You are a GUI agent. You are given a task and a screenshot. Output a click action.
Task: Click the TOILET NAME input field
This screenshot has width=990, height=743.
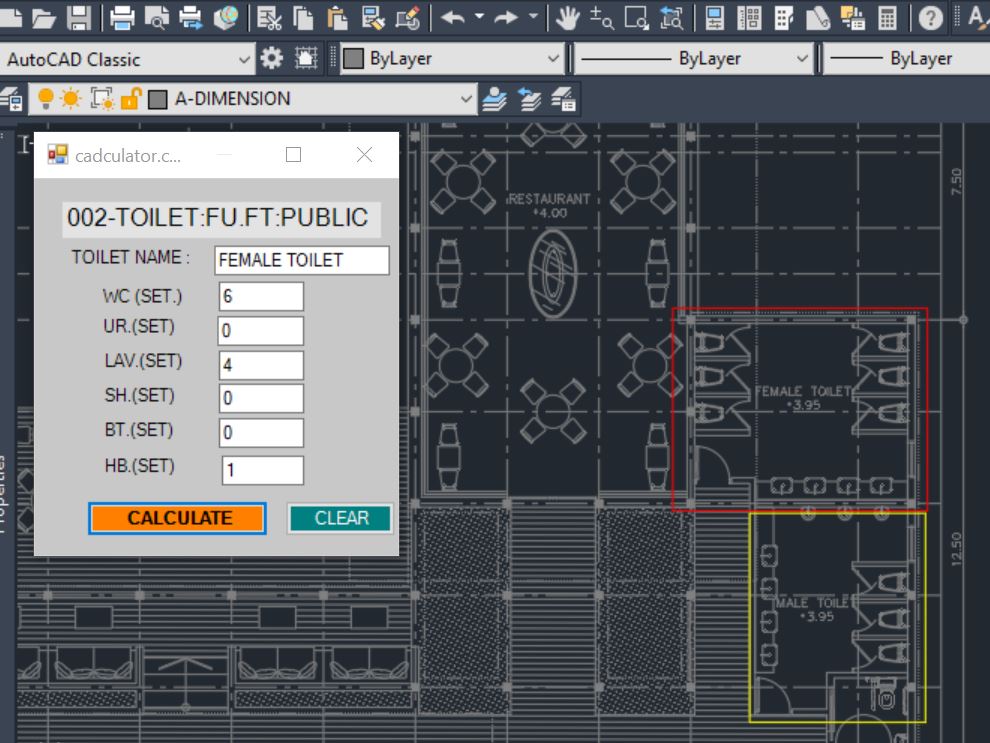click(x=301, y=260)
